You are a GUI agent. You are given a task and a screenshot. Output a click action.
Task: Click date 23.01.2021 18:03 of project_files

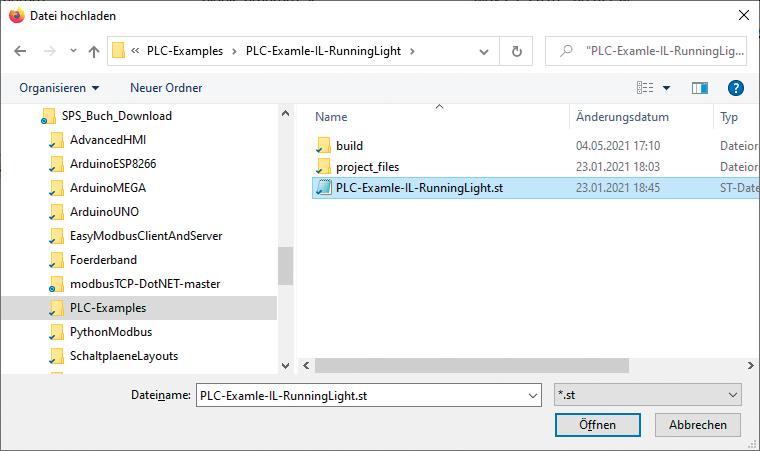[x=618, y=167]
